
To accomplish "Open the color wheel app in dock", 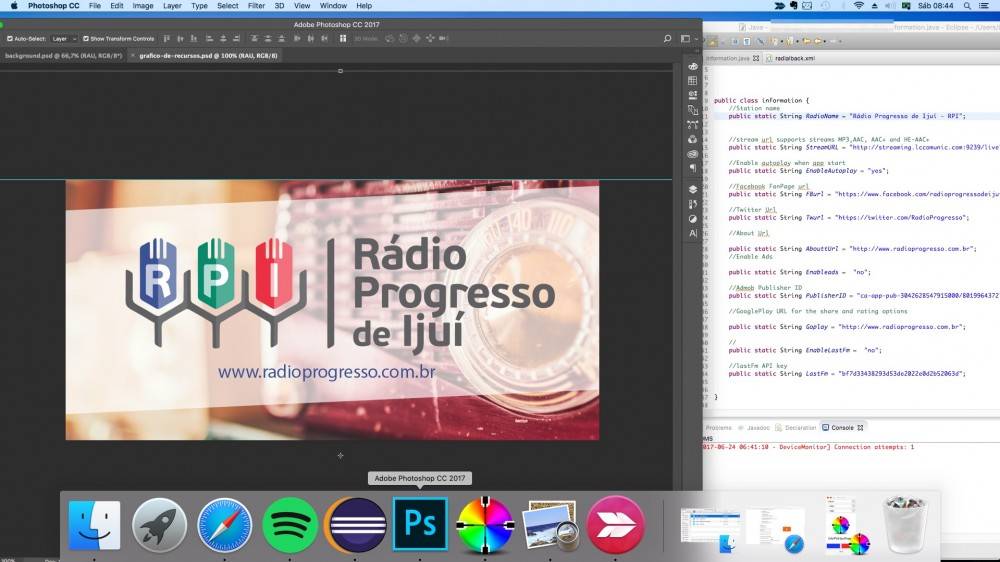I will click(485, 525).
